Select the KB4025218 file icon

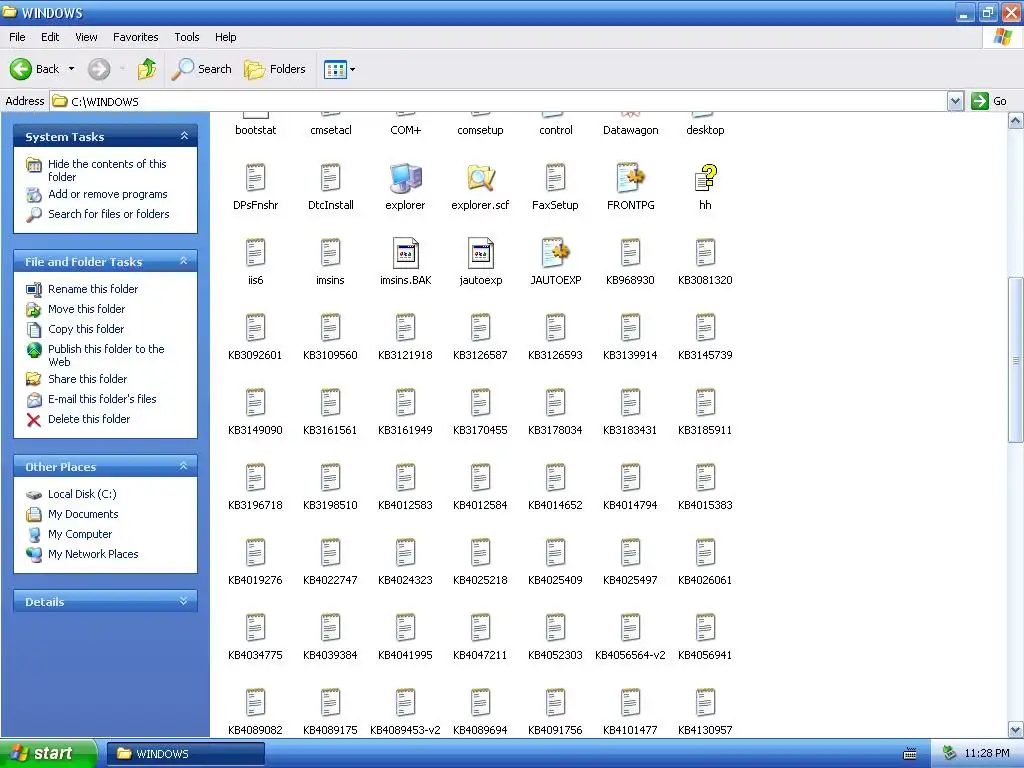point(480,554)
